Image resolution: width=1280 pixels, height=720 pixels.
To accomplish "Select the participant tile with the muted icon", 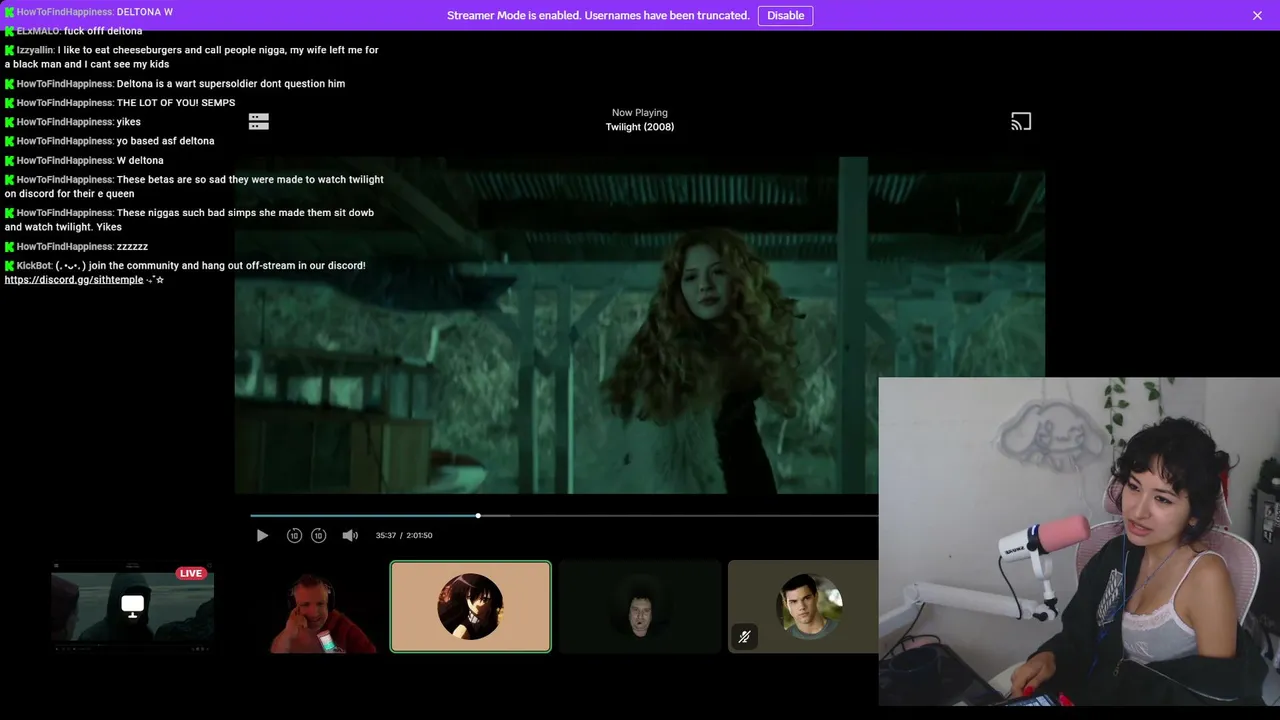I will (803, 607).
